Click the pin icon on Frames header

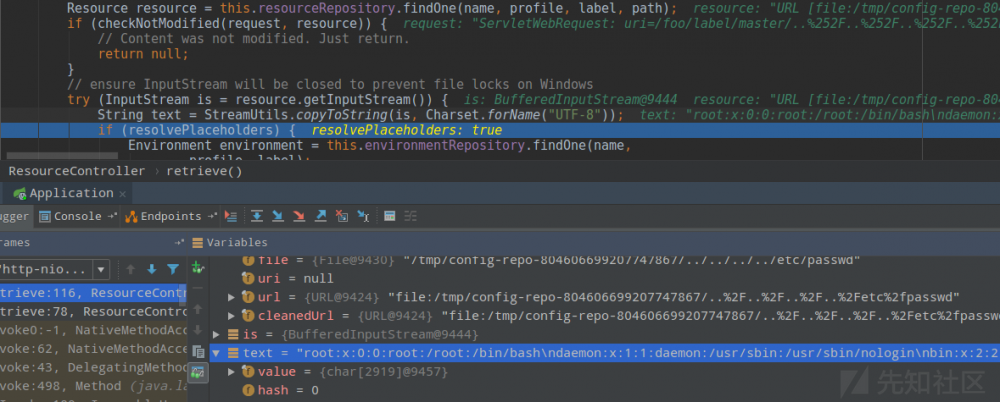tap(179, 242)
